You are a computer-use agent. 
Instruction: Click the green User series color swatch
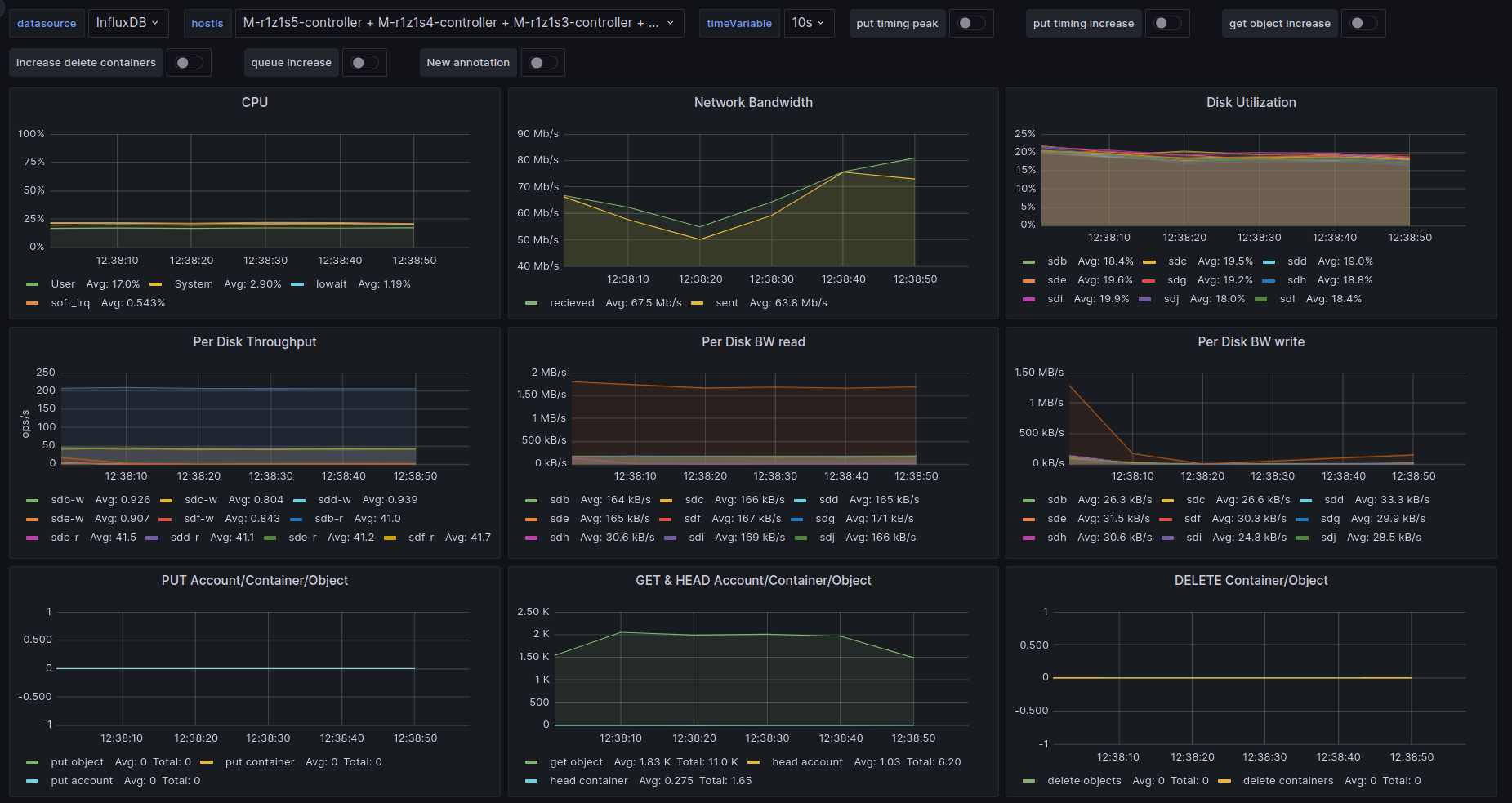tap(33, 284)
